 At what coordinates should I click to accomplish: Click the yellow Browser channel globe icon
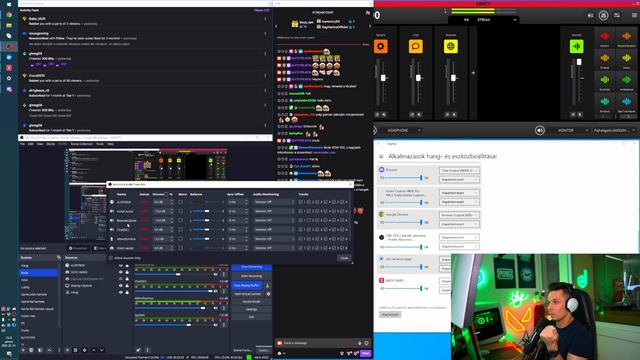(451, 47)
